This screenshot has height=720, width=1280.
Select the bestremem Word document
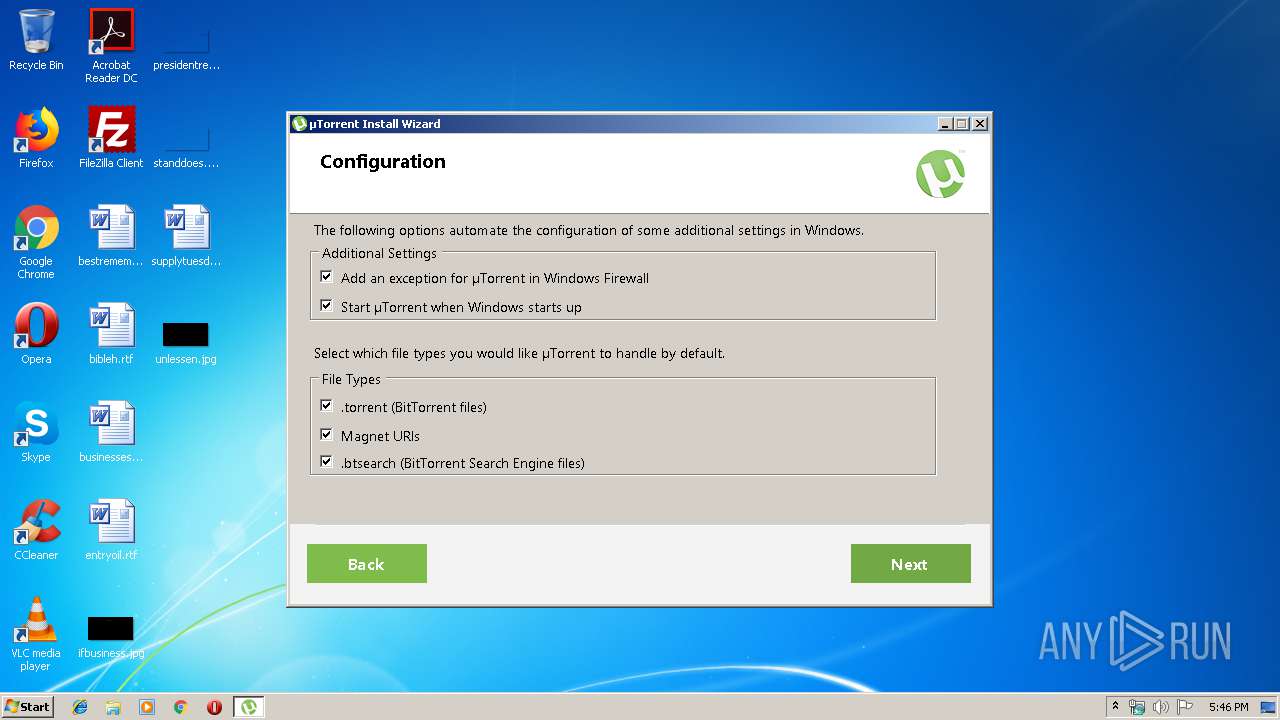tap(111, 236)
